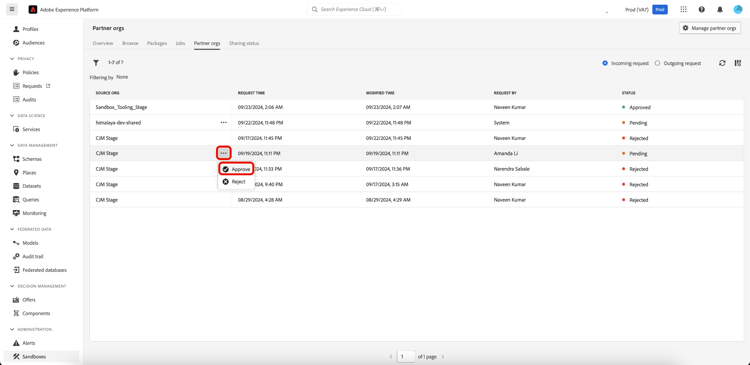Click the Adobe Experience Platform logo

pos(33,9)
